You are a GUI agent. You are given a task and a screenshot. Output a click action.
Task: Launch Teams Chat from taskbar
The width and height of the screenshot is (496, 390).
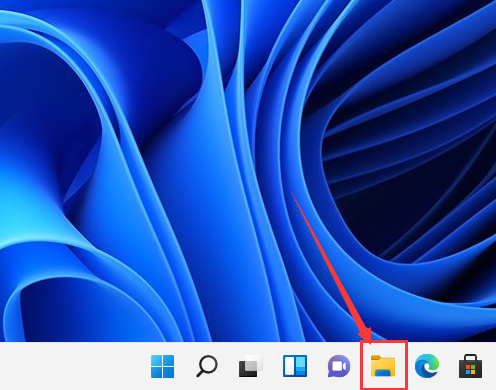pos(339,367)
